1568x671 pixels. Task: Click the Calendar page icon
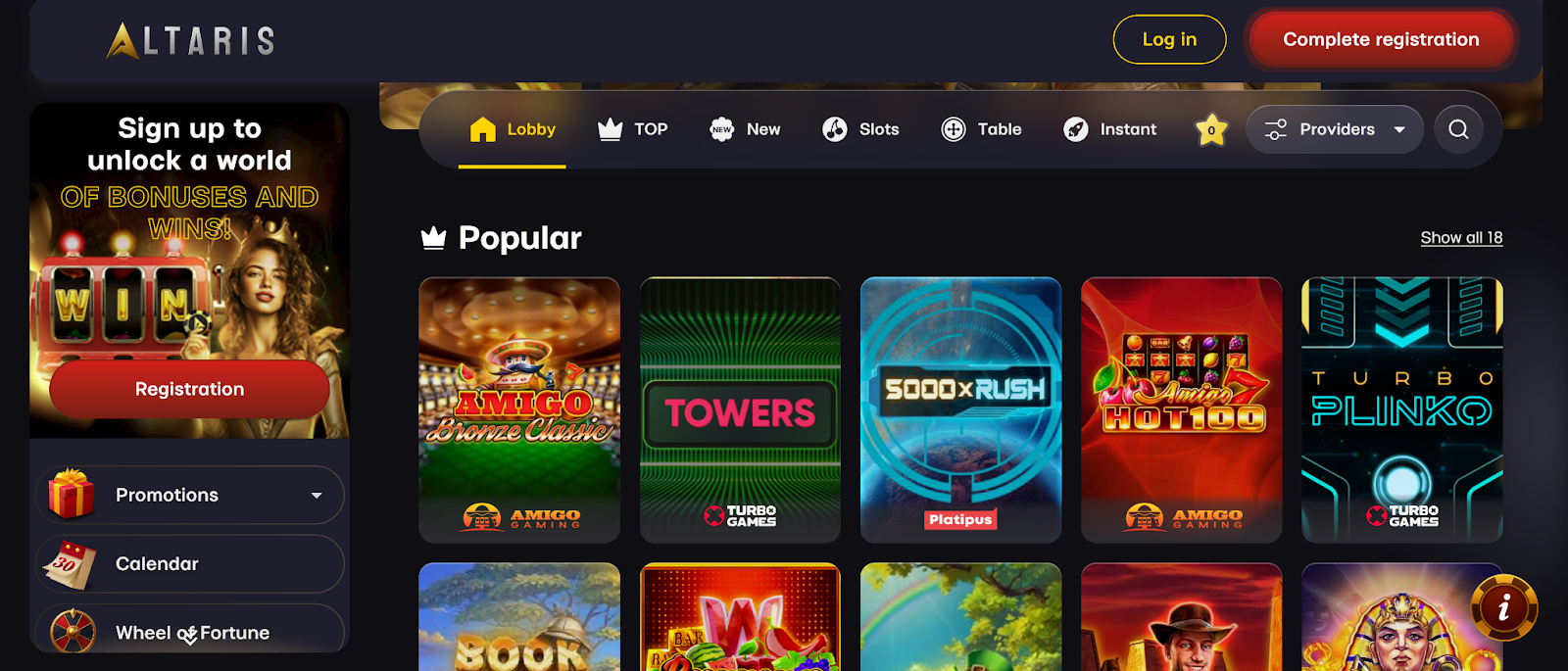[71, 564]
